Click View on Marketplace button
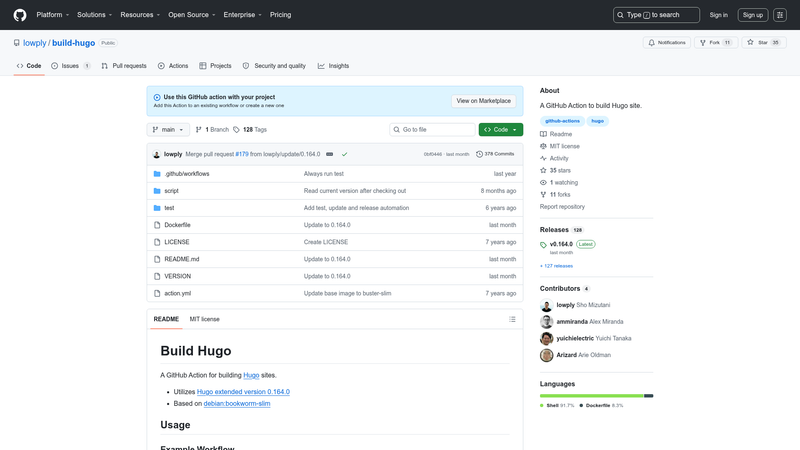 coord(483,101)
